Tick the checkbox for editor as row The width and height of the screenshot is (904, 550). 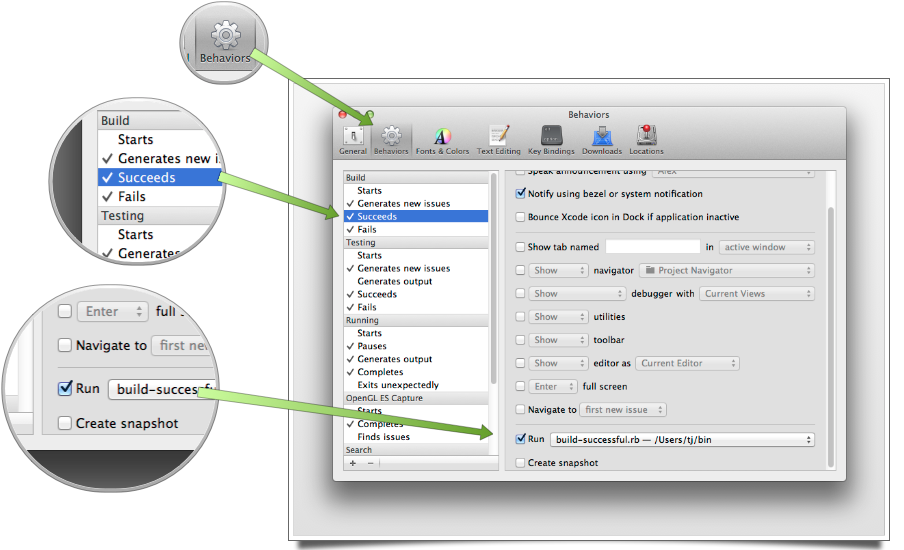pos(521,363)
